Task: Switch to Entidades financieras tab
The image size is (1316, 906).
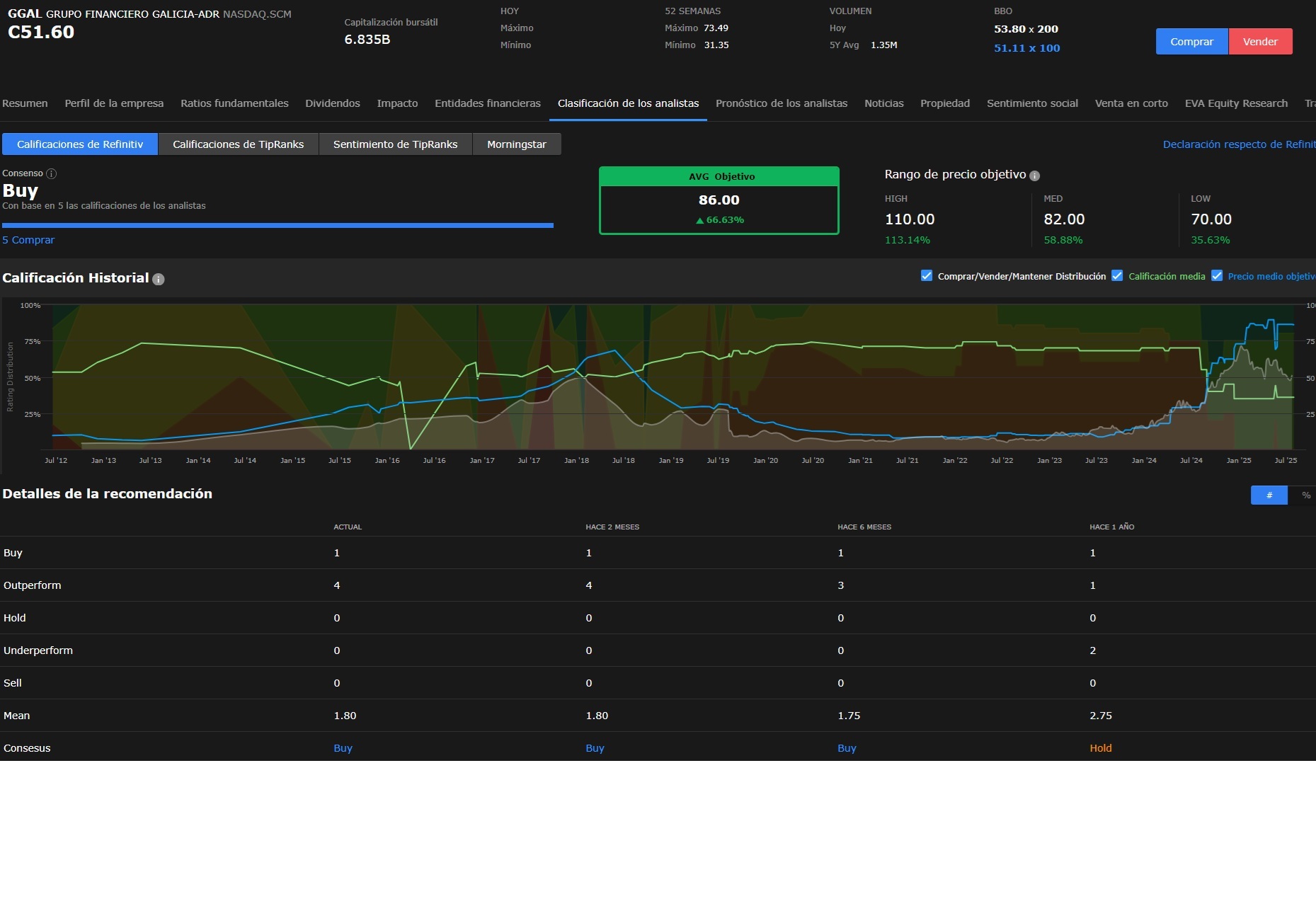Action: coord(488,103)
